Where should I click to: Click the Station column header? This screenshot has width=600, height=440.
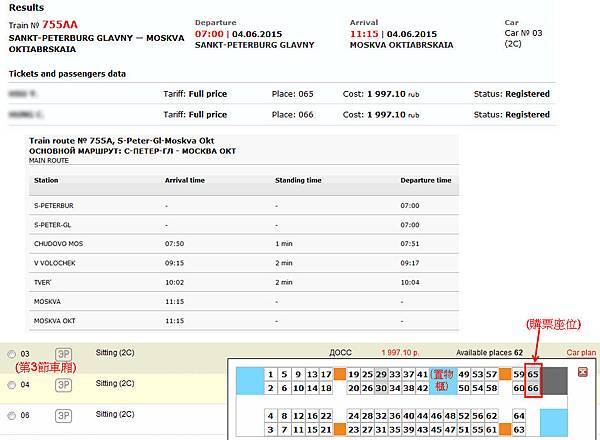[46, 180]
